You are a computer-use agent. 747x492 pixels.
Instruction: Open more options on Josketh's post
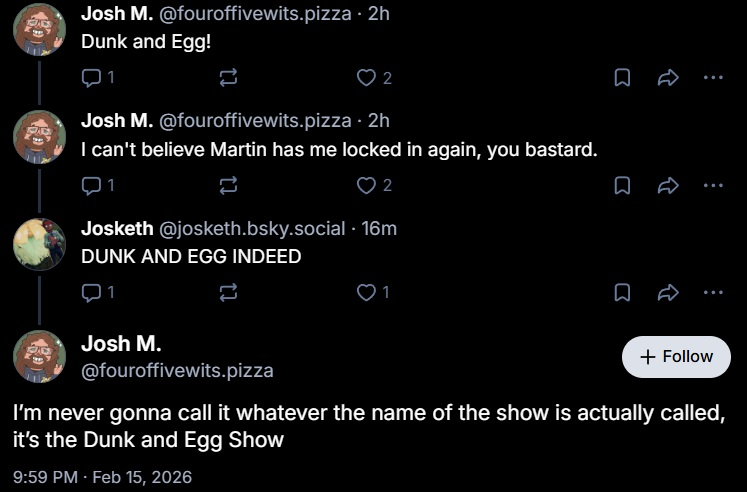[x=712, y=292]
